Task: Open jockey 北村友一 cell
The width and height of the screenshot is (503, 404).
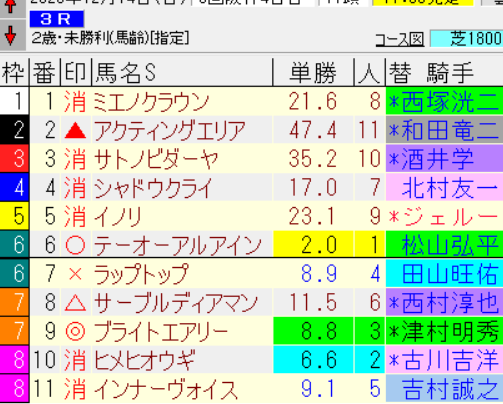Action: tap(444, 188)
